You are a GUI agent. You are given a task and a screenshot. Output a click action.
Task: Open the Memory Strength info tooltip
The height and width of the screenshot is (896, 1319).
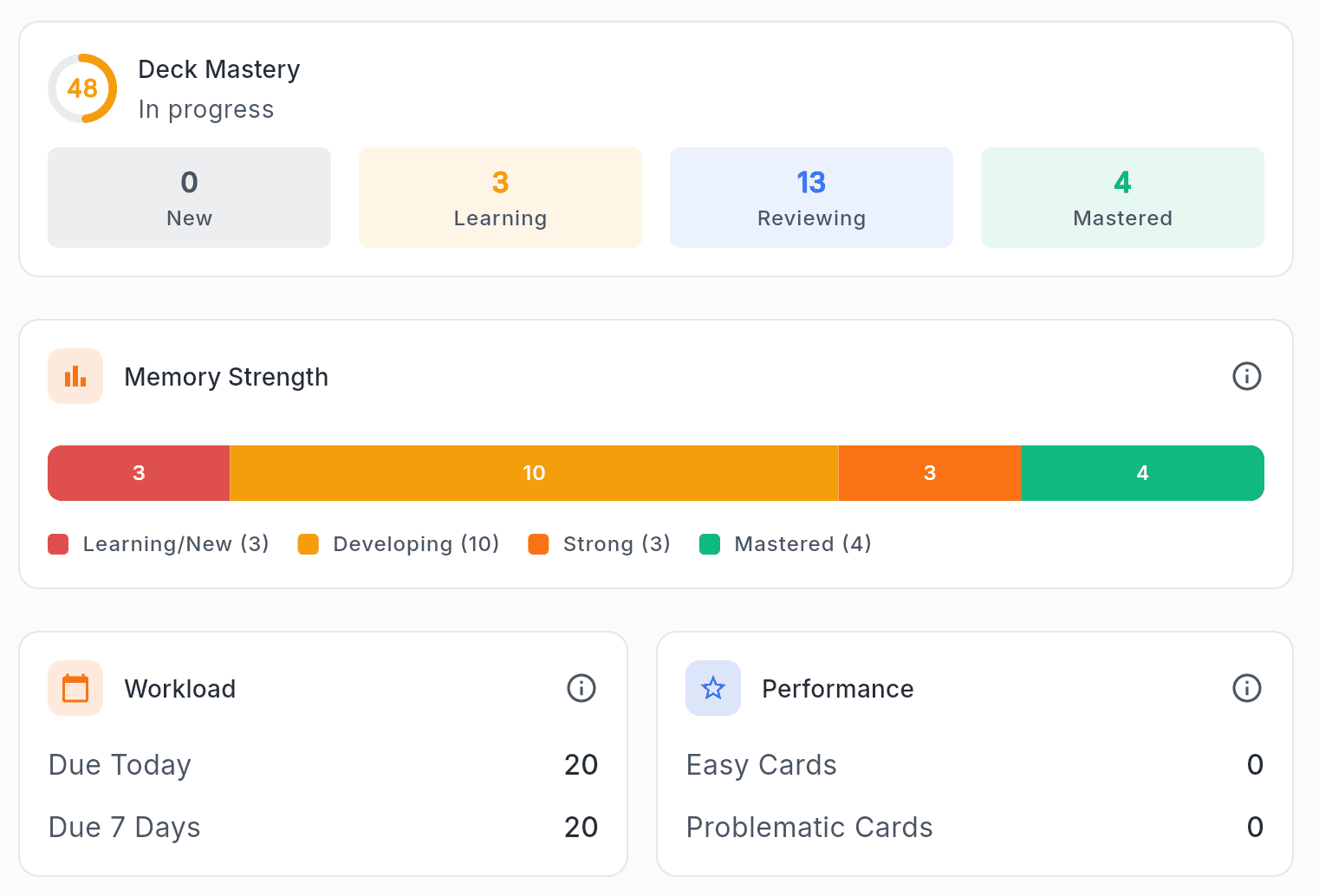[x=1246, y=376]
